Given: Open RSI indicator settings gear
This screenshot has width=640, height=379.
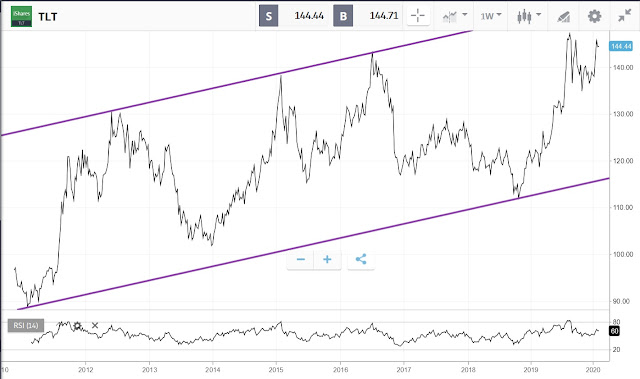Looking at the screenshot, I should click(x=77, y=326).
